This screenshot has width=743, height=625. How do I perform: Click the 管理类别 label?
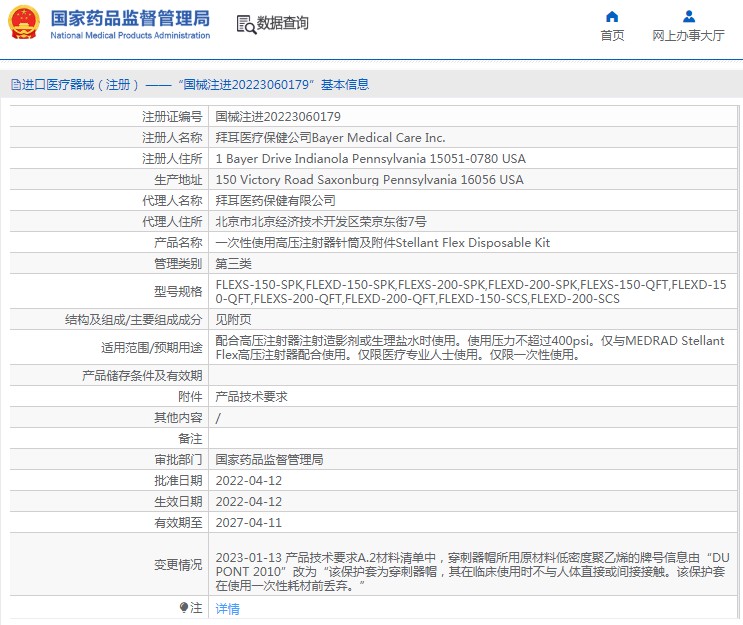click(178, 263)
